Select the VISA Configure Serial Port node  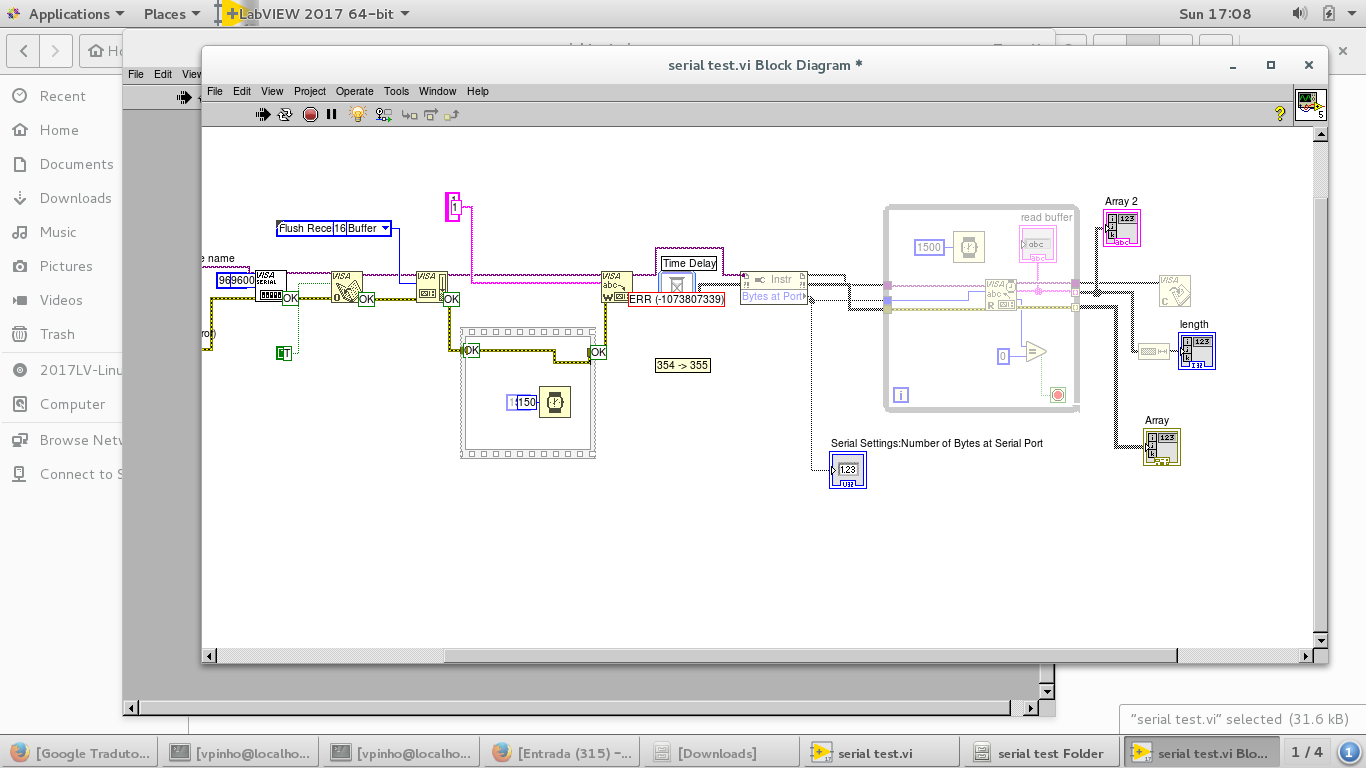point(270,285)
